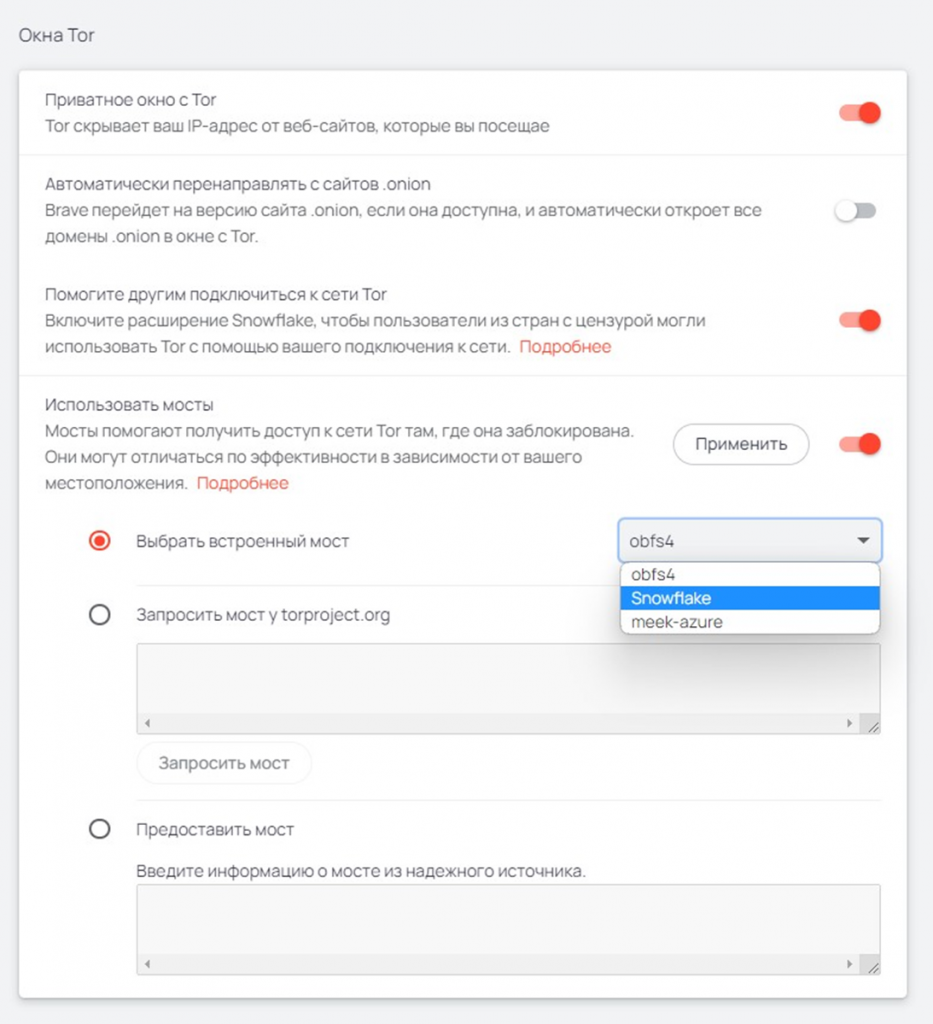The image size is (933, 1024).
Task: Enable automatic .onion site redirect switch
Action: click(x=856, y=211)
